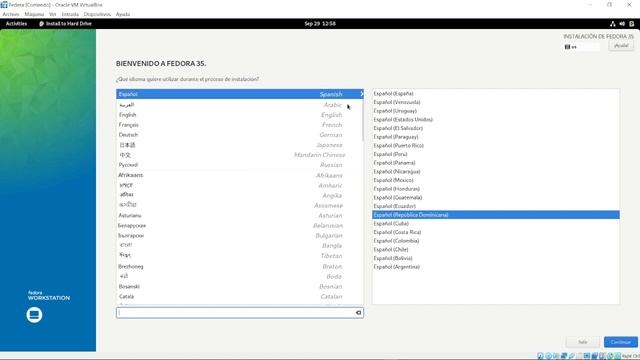640x360 pixels.
Task: Select the Deutsch German row
Action: point(240,135)
